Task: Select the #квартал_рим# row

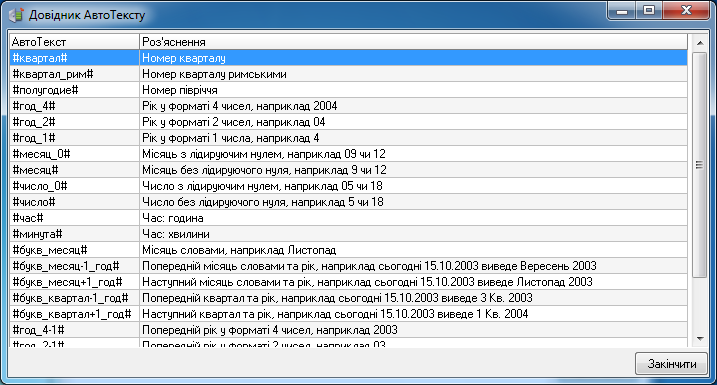Action: point(348,74)
